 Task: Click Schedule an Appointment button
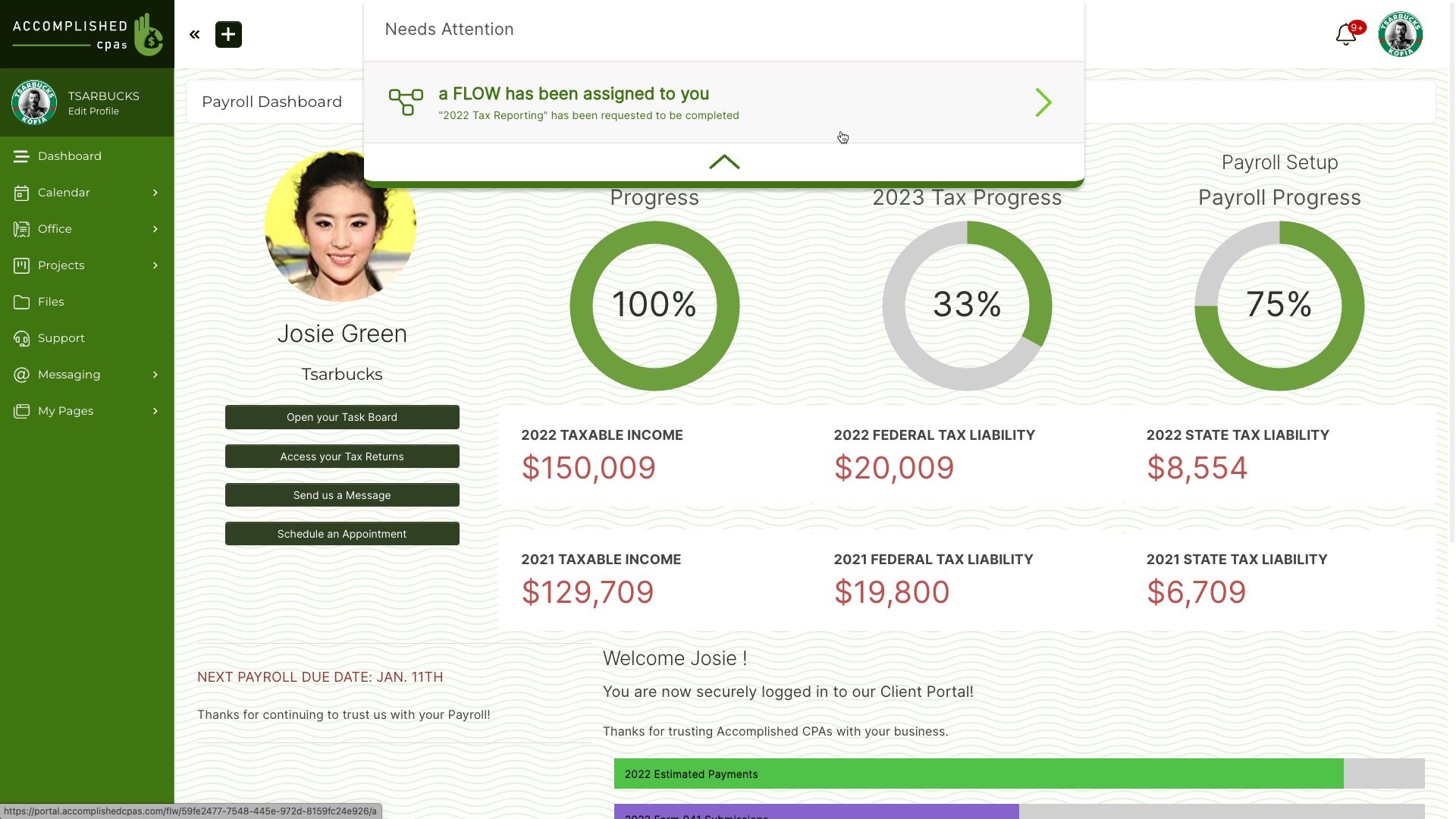click(342, 534)
